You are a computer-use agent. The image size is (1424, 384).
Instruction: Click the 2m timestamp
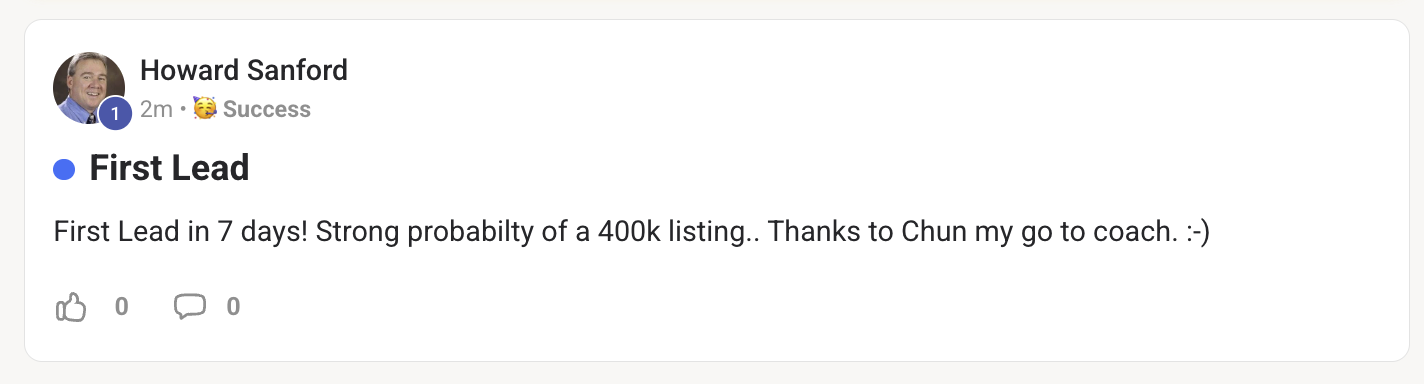point(157,109)
